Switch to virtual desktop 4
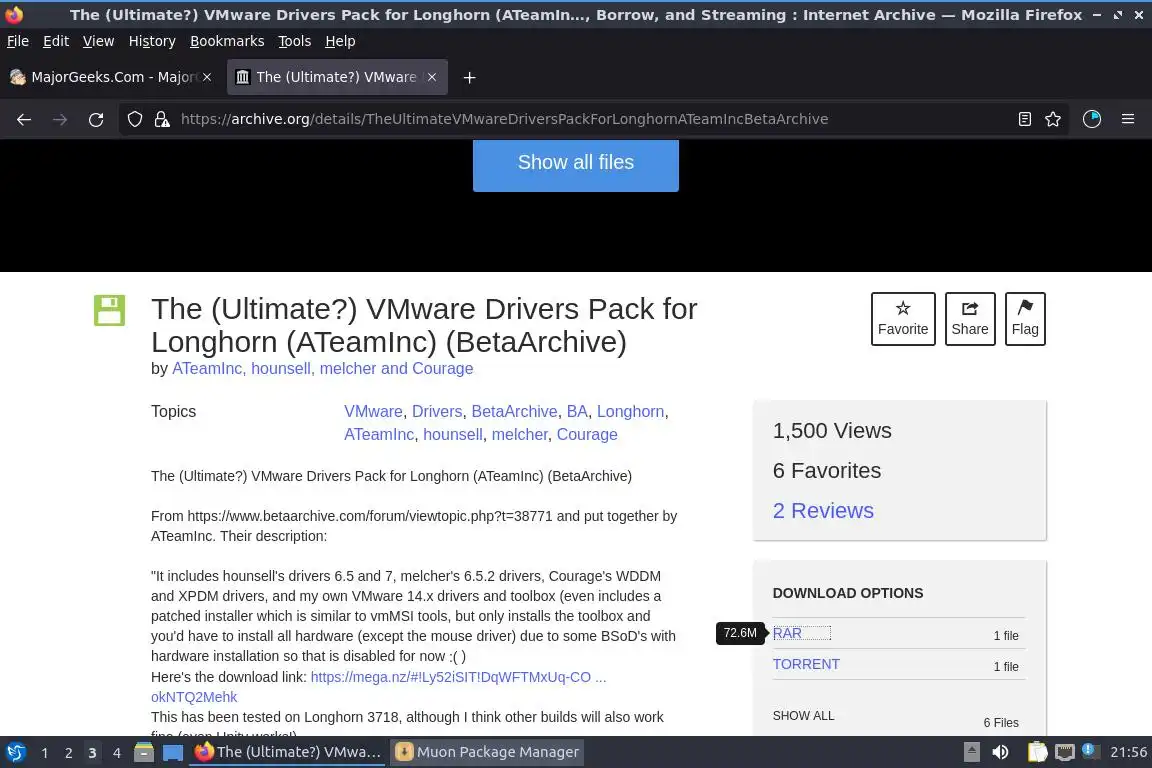This screenshot has width=1152, height=768. coord(116,753)
